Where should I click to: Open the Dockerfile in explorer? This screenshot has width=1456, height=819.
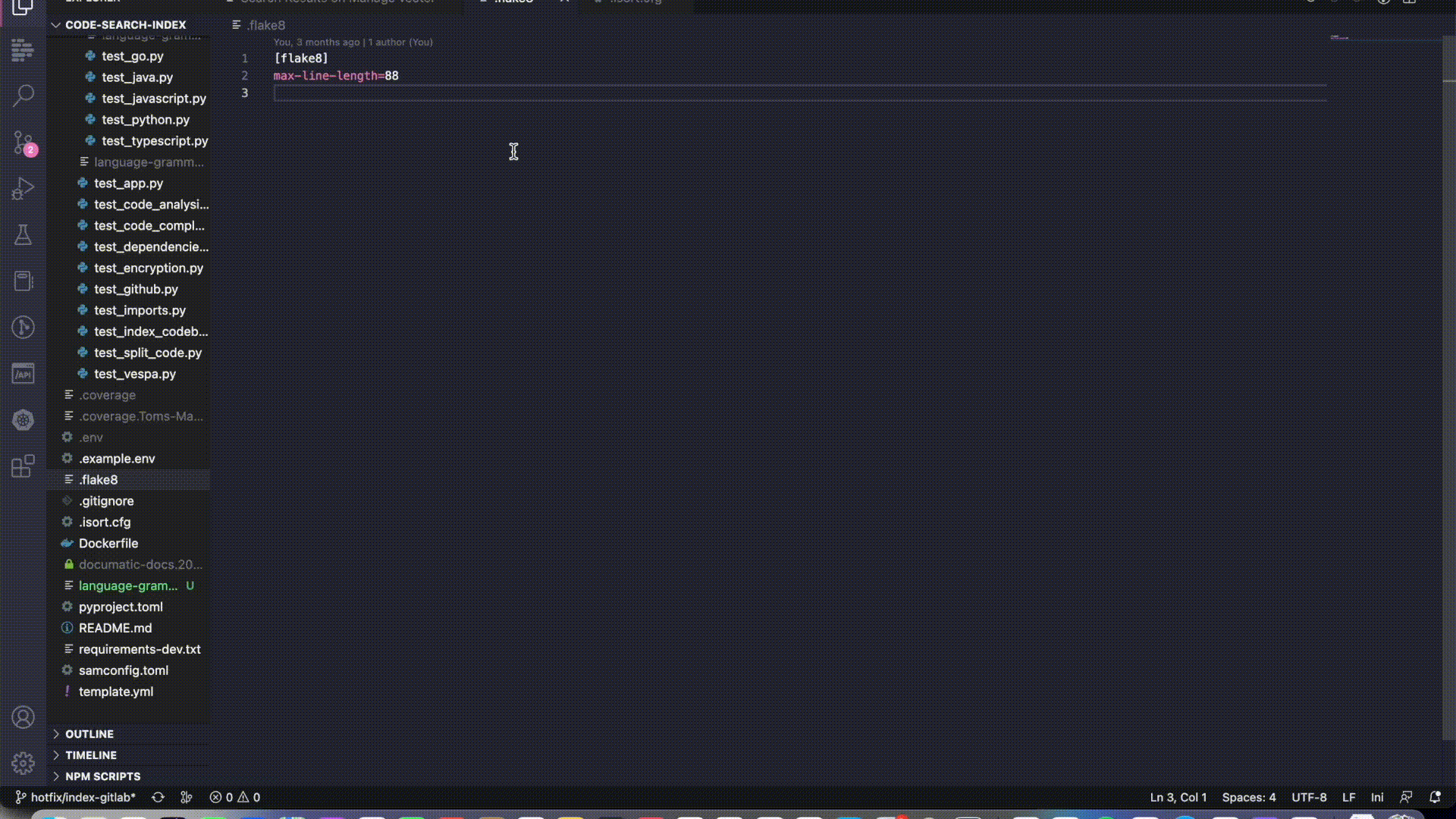(108, 544)
